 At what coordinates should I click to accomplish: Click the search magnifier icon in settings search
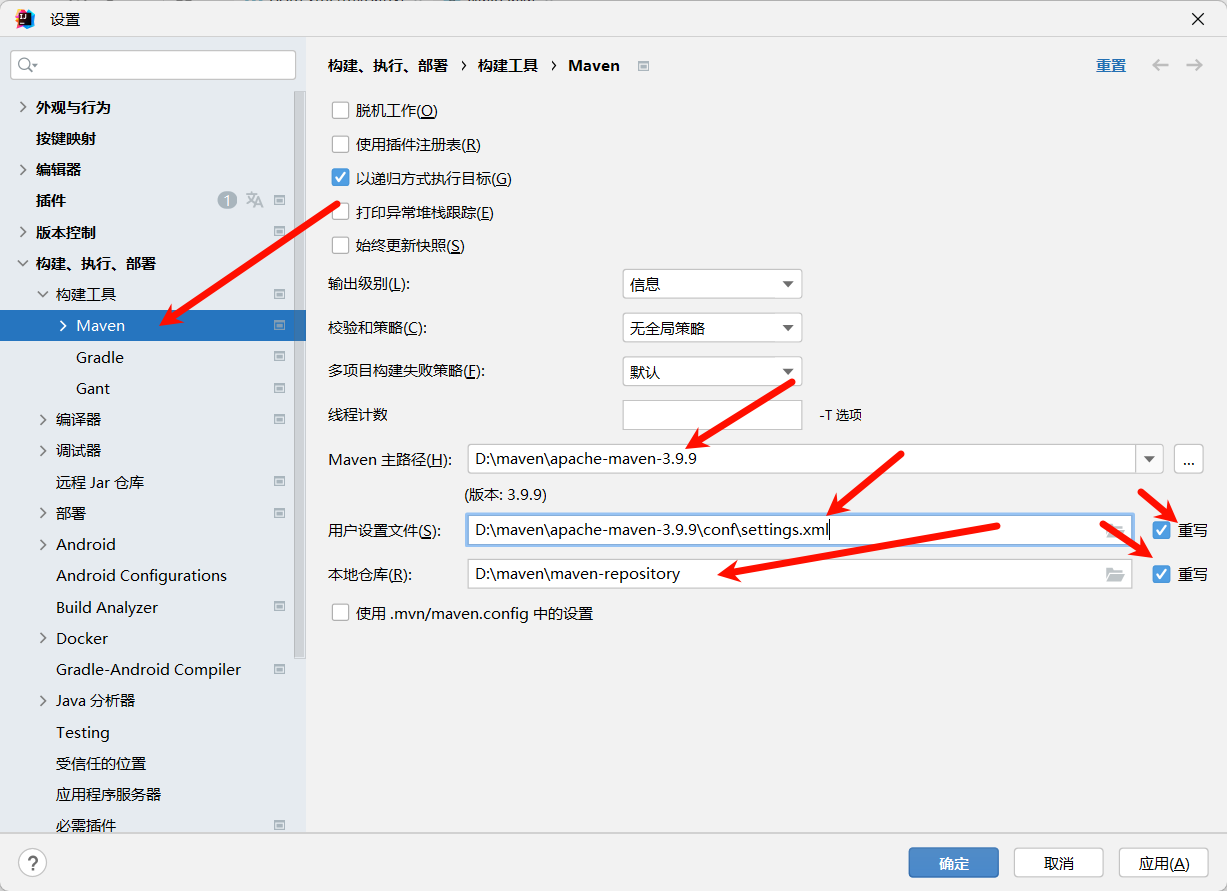pos(26,65)
